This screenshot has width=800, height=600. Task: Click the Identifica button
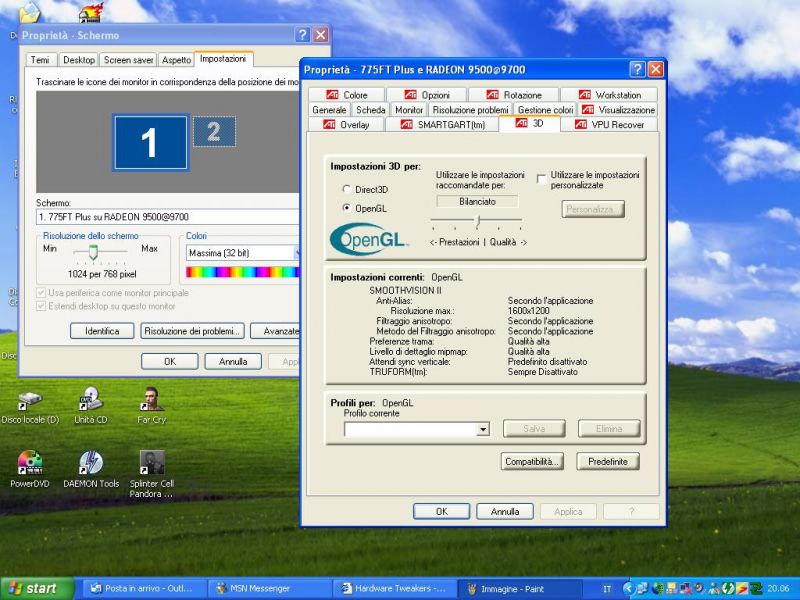point(102,331)
